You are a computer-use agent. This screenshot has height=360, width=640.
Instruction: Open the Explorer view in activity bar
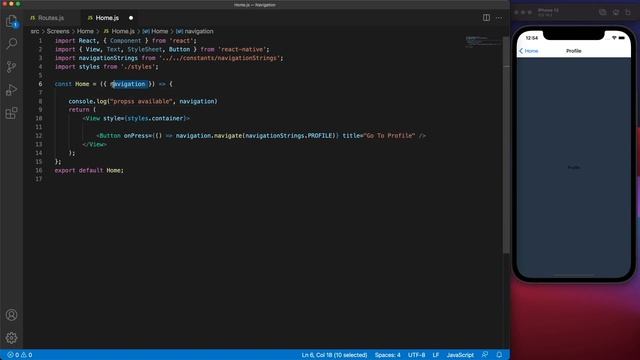click(x=11, y=21)
